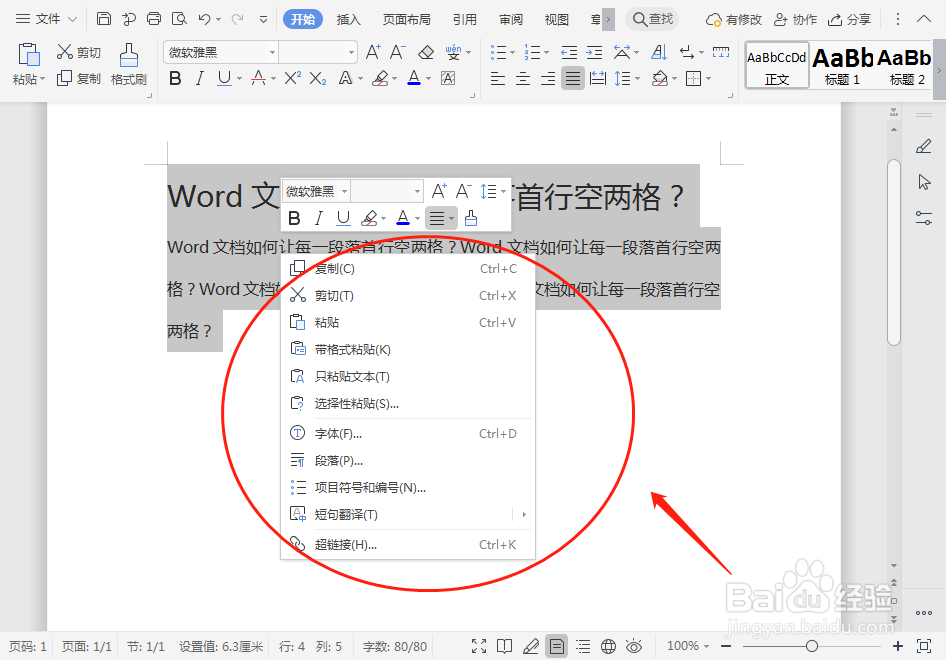Viewport: 946px width, 660px height.
Task: Click zoom out minus button
Action: point(726,646)
